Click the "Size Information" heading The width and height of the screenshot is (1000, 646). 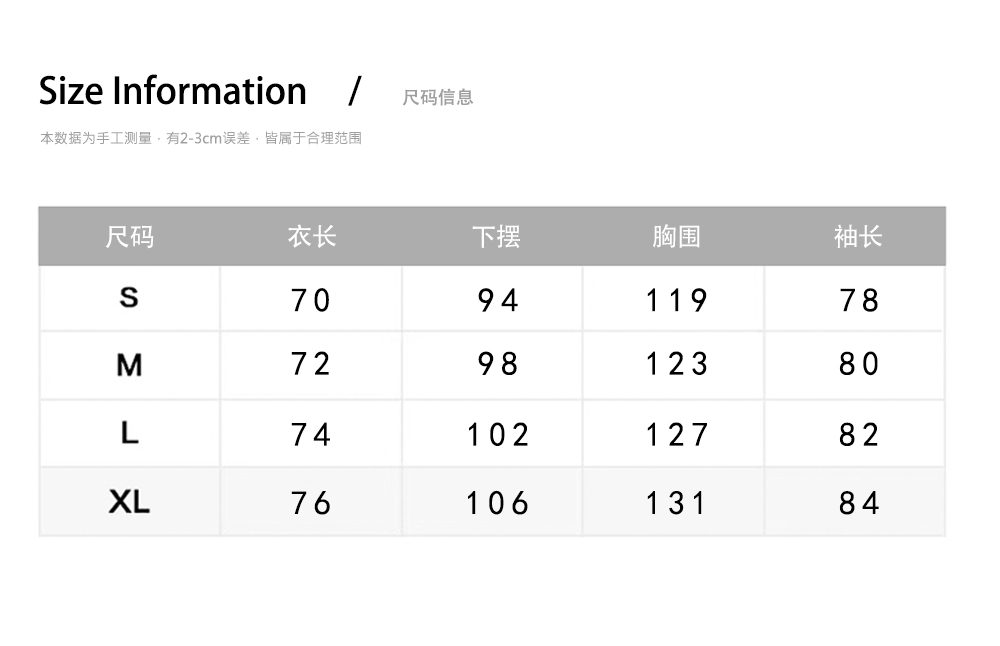172,91
